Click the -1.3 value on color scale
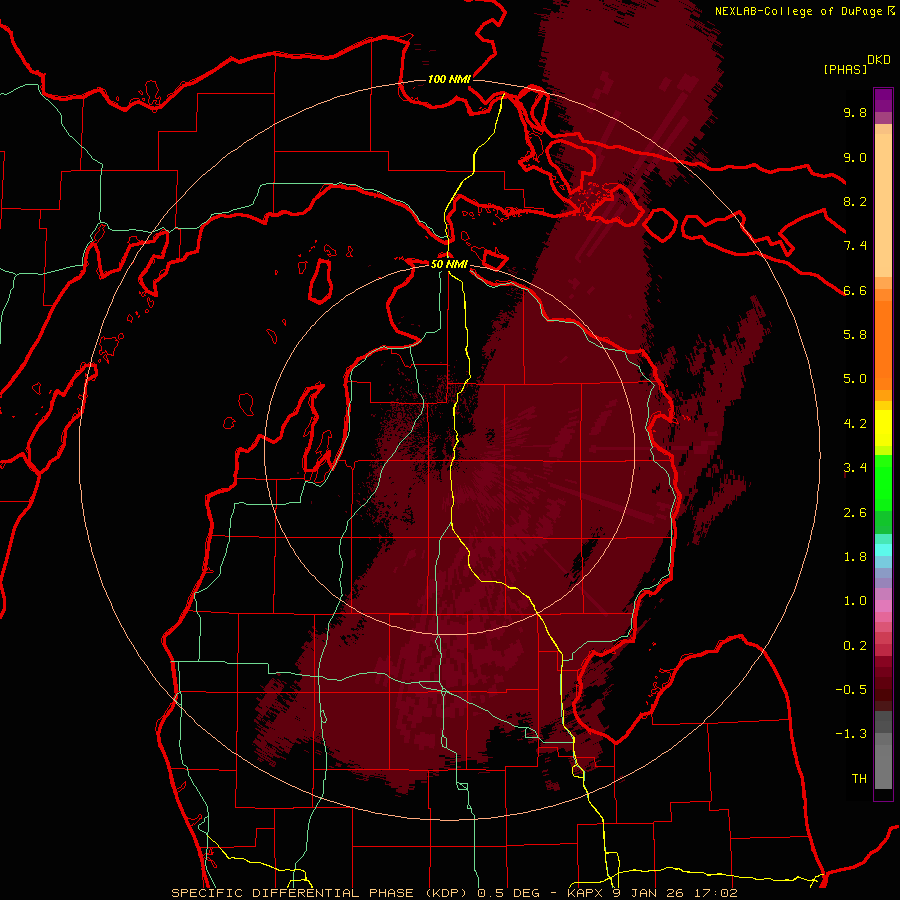This screenshot has width=900, height=900. [x=851, y=734]
